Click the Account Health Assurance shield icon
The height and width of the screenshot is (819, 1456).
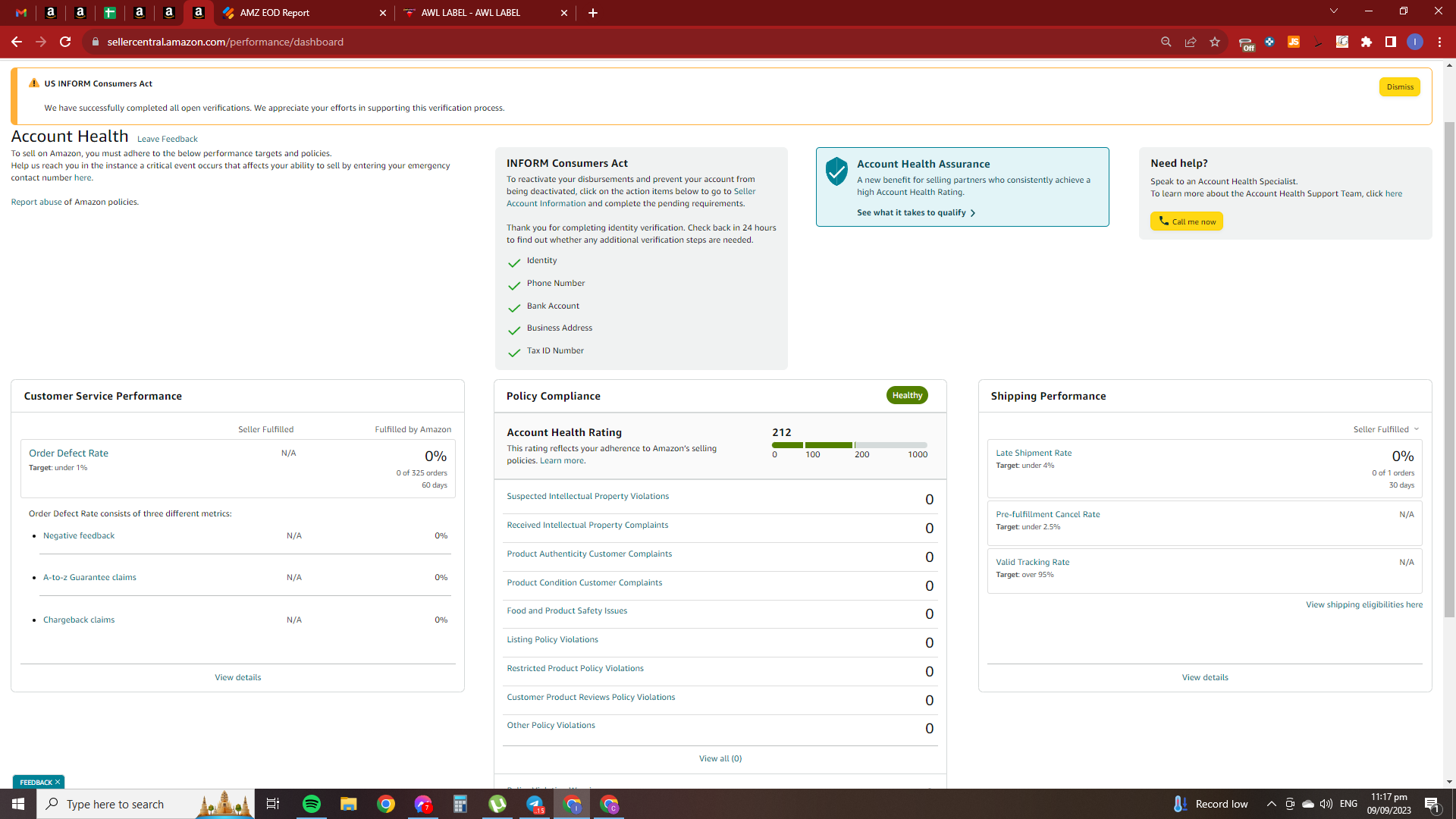(836, 171)
